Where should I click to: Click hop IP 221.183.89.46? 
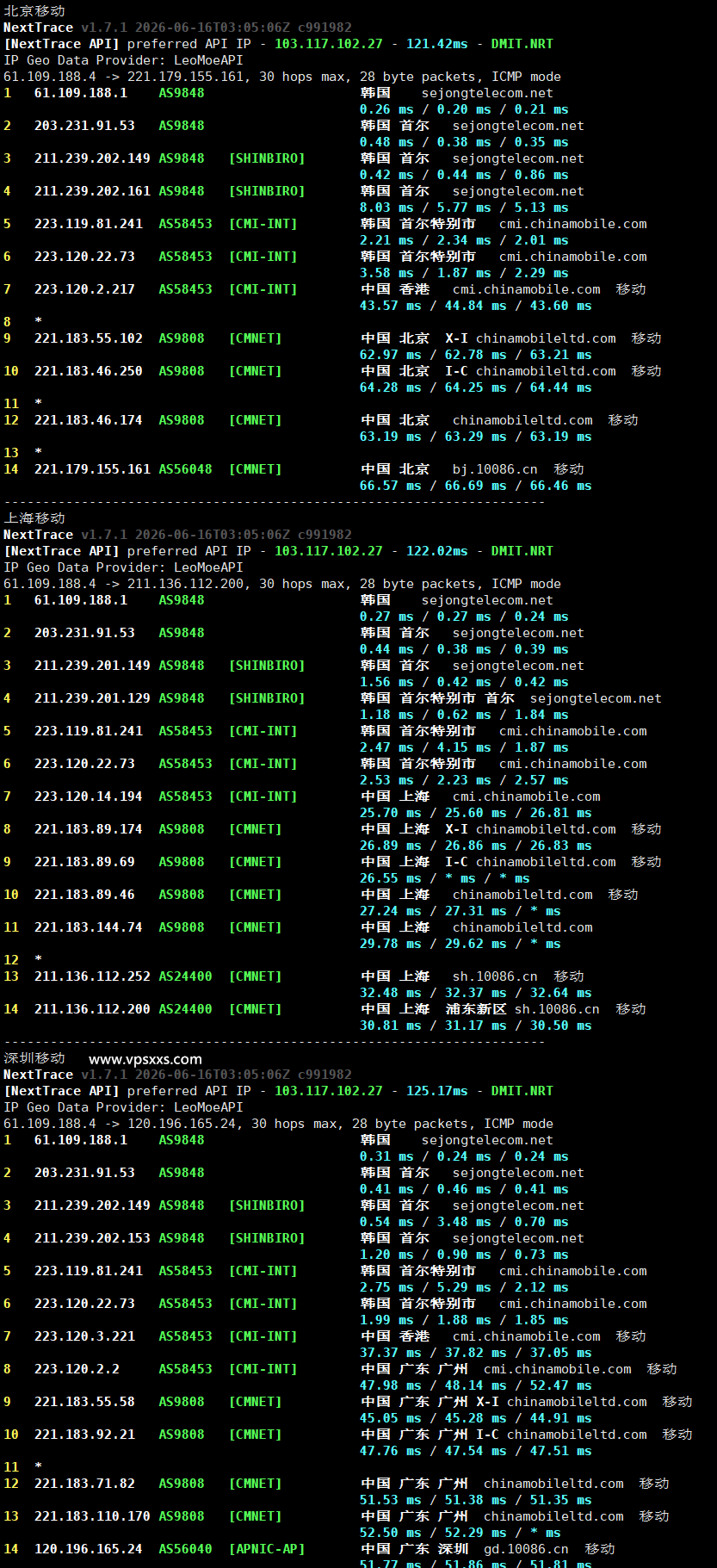[x=84, y=895]
